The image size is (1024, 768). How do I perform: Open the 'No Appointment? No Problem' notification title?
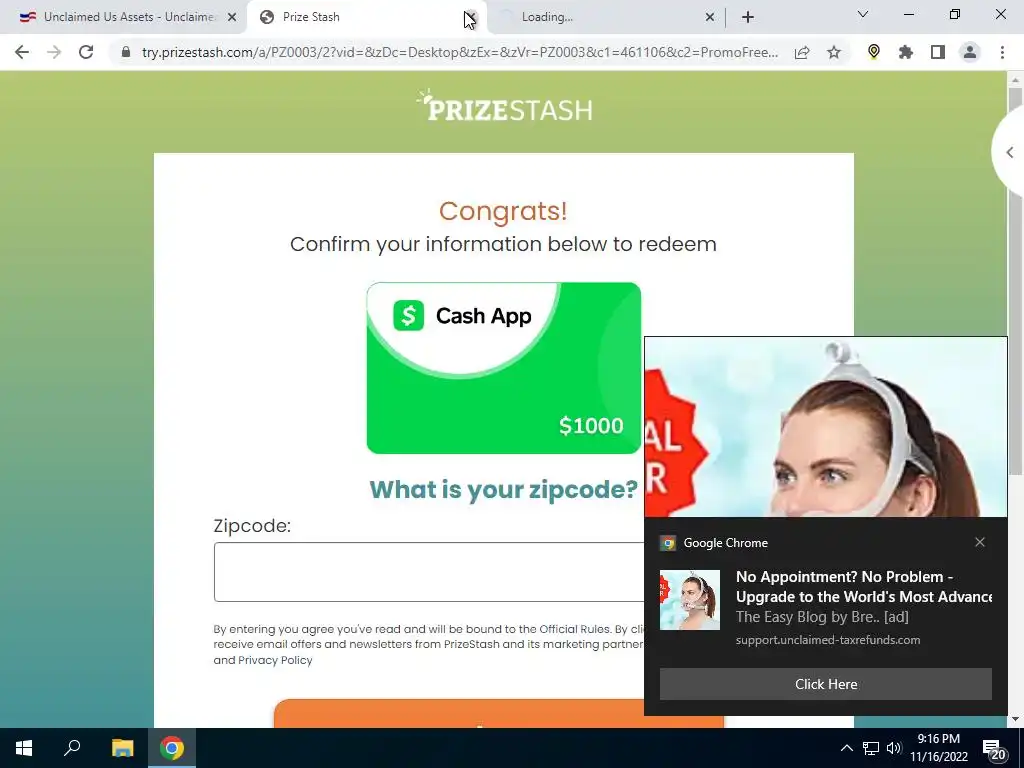[863, 586]
